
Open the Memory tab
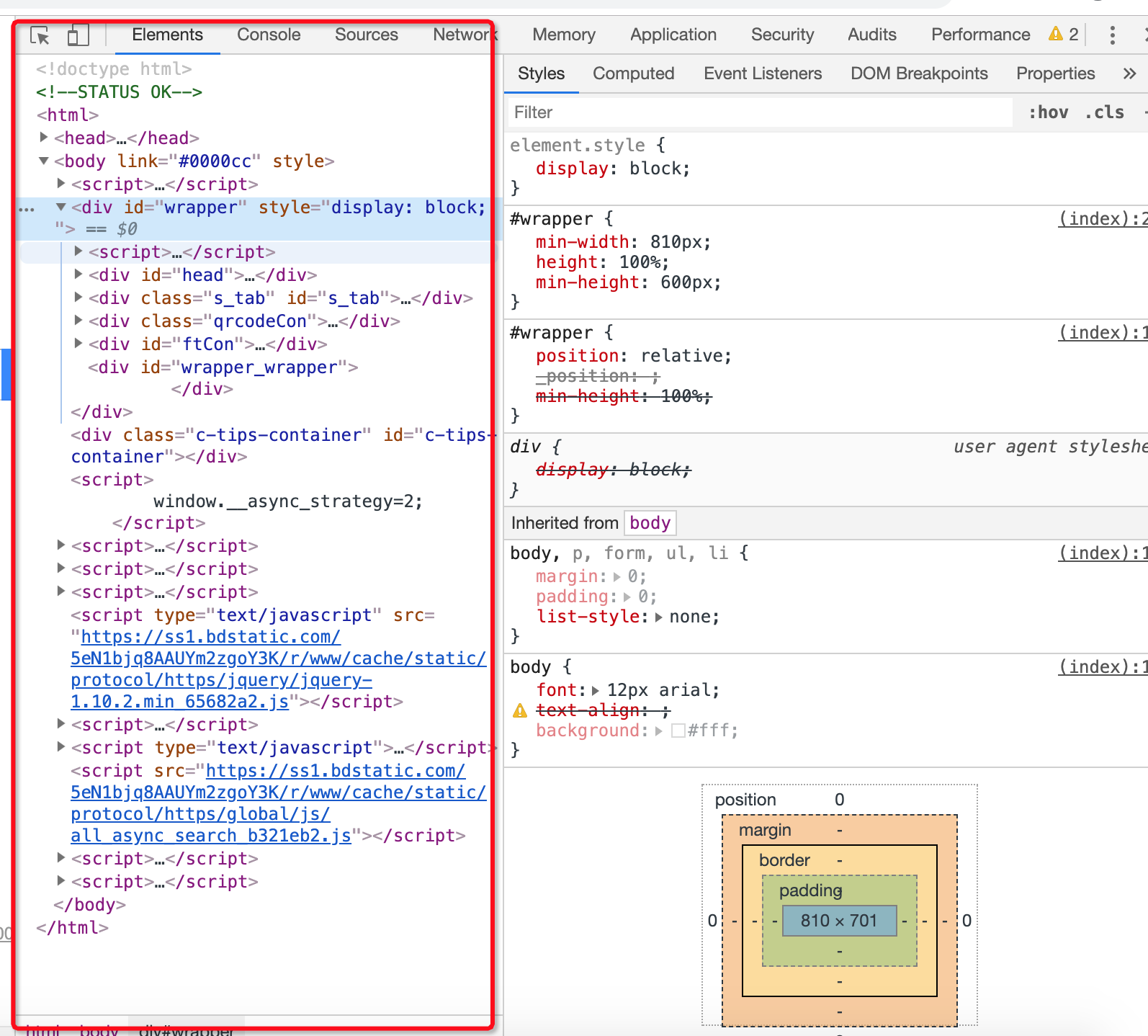564,35
